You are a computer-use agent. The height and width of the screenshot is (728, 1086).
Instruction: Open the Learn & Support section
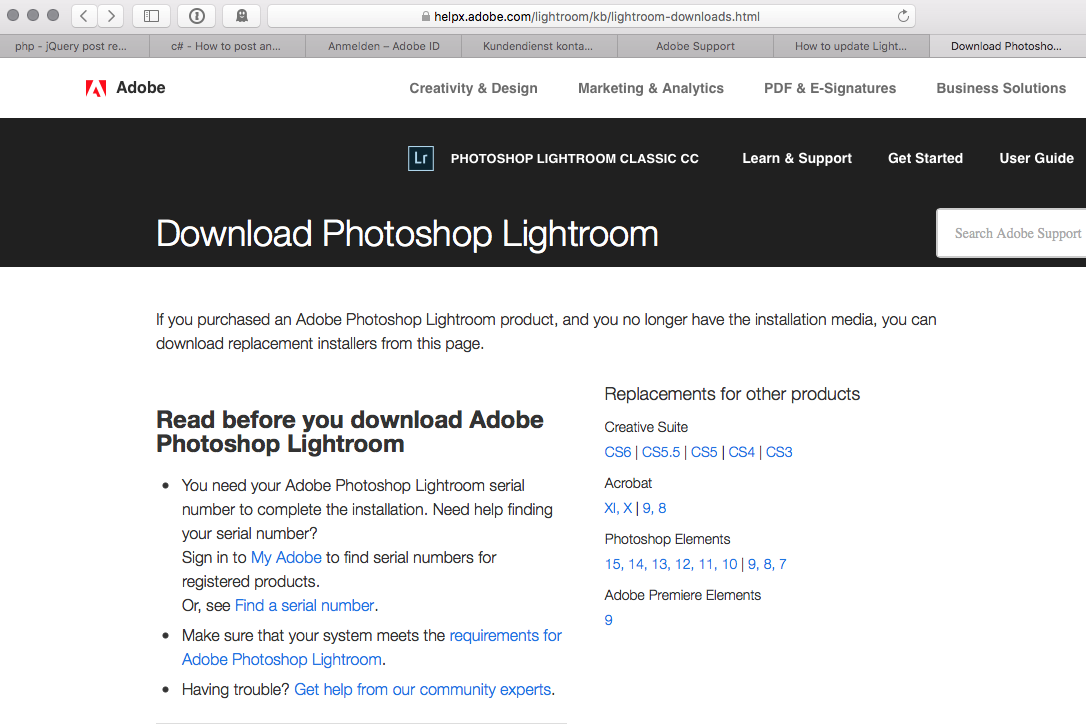(796, 158)
